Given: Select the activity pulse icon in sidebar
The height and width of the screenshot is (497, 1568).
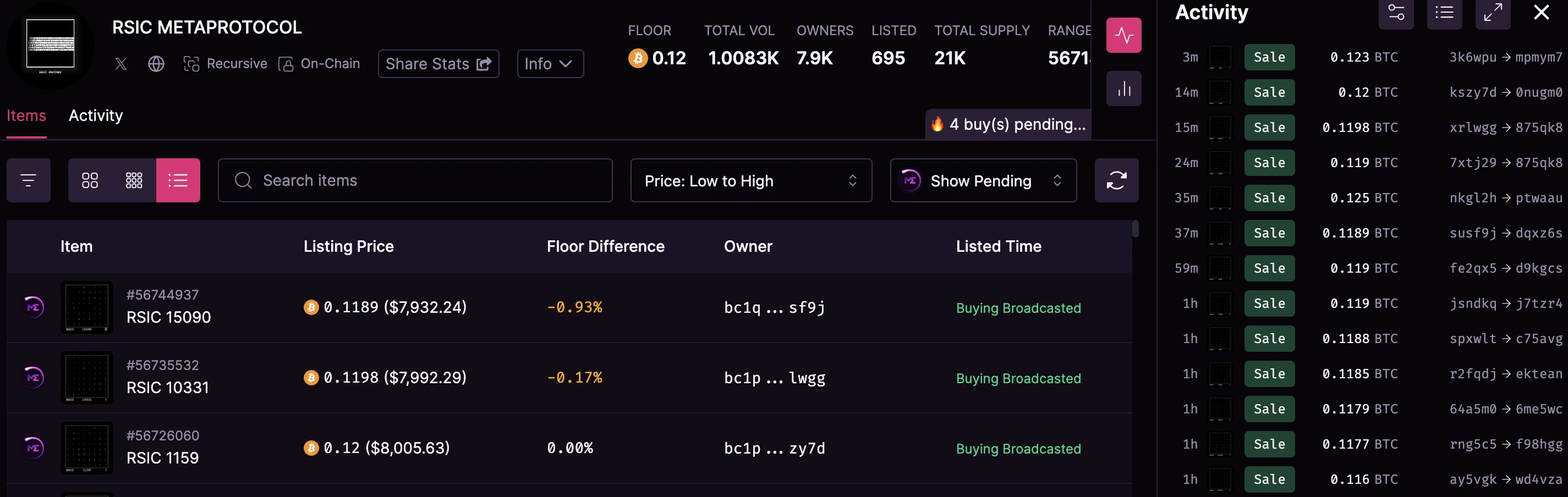Looking at the screenshot, I should (x=1123, y=35).
